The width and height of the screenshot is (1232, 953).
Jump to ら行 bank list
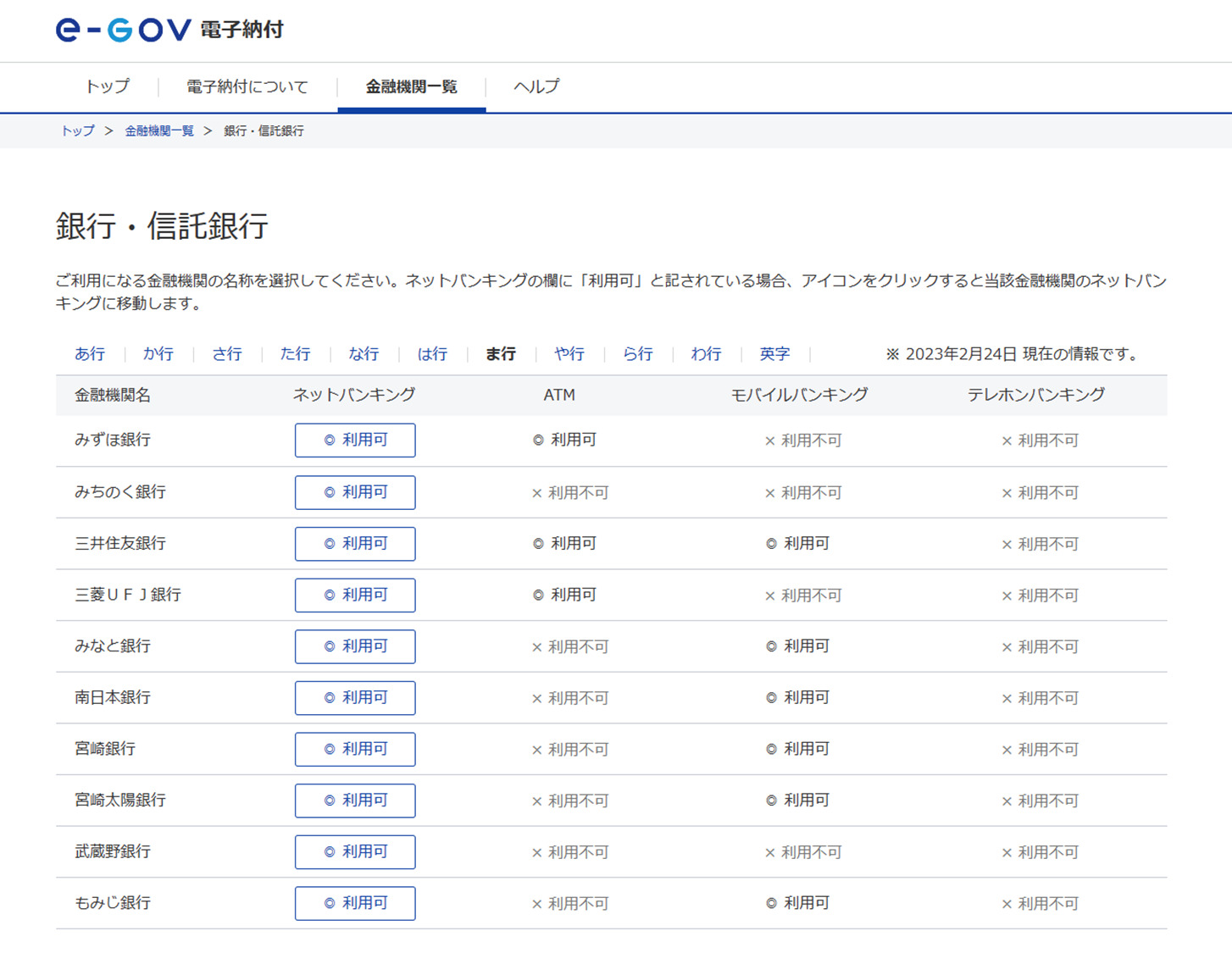638,354
